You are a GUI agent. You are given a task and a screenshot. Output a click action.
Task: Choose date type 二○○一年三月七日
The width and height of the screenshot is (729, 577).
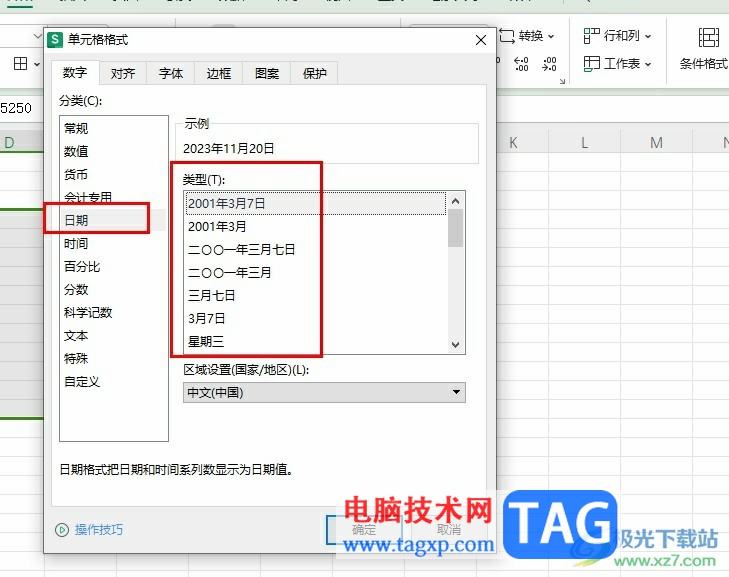tap(316, 250)
